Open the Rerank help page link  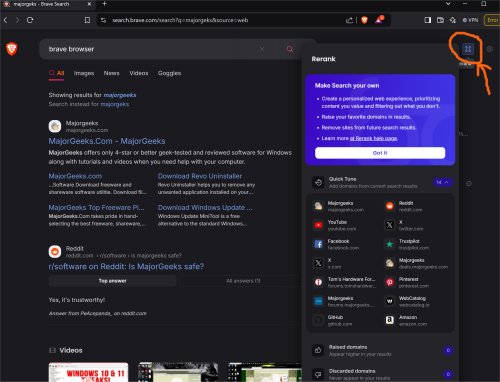(373, 138)
